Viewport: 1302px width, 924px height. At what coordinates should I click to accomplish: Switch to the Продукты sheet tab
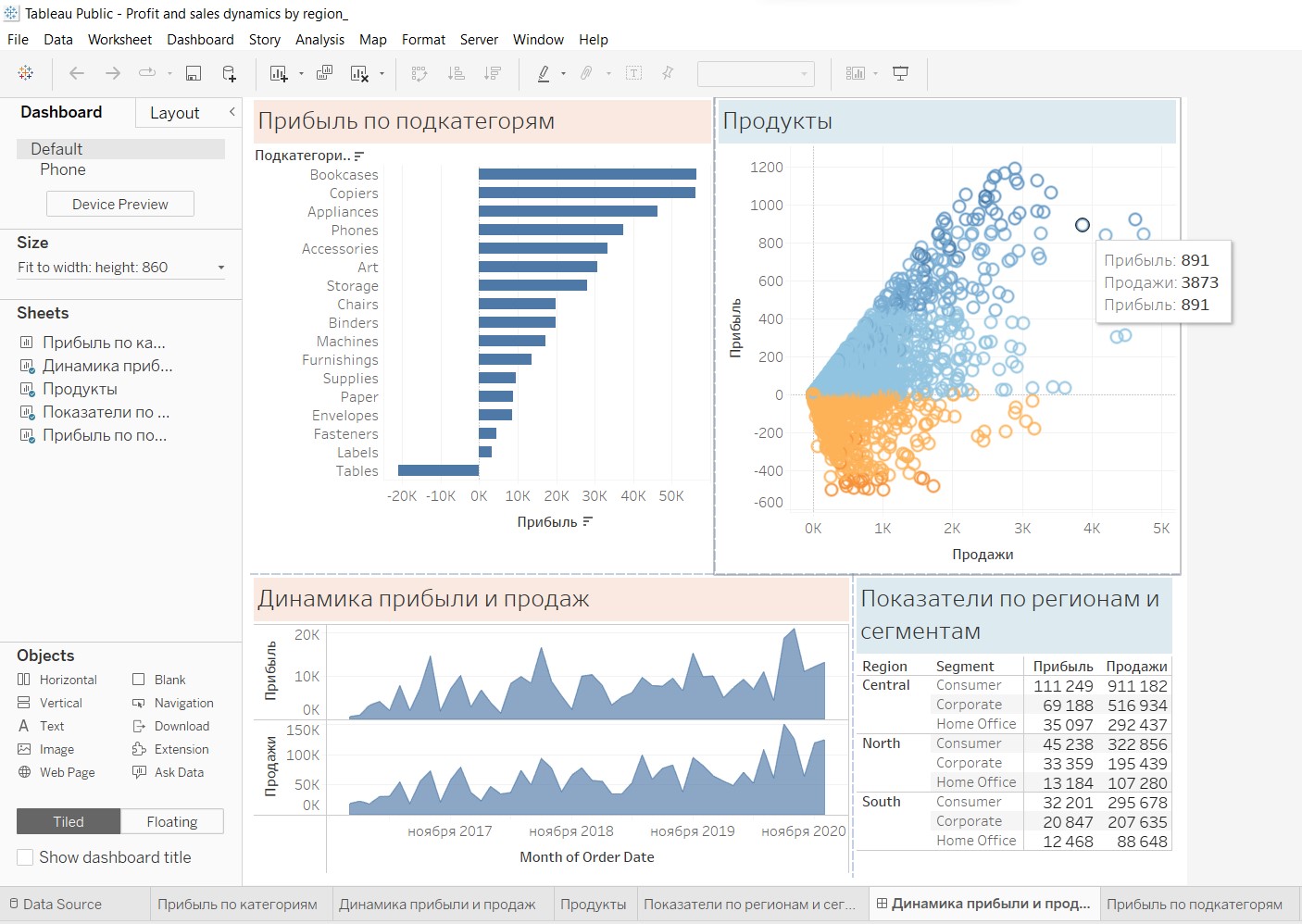click(x=594, y=904)
